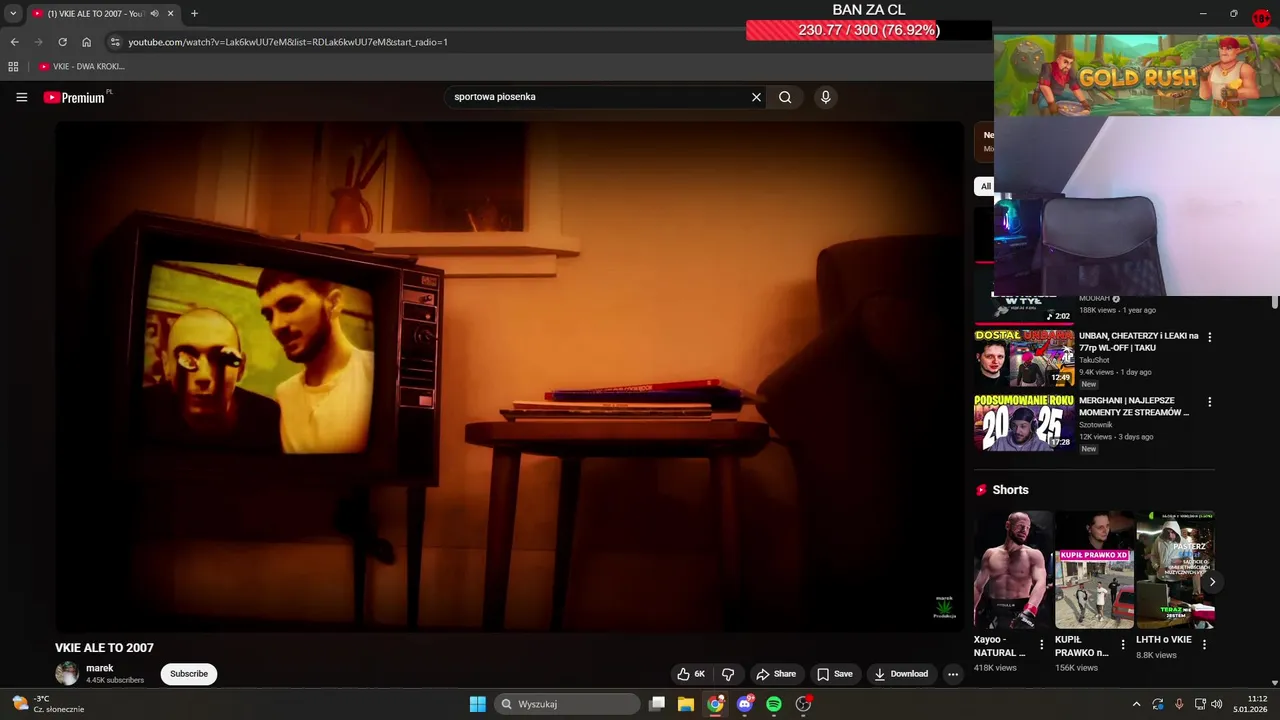Click the video player frame
Viewport: 1280px width, 720px height.
point(509,376)
